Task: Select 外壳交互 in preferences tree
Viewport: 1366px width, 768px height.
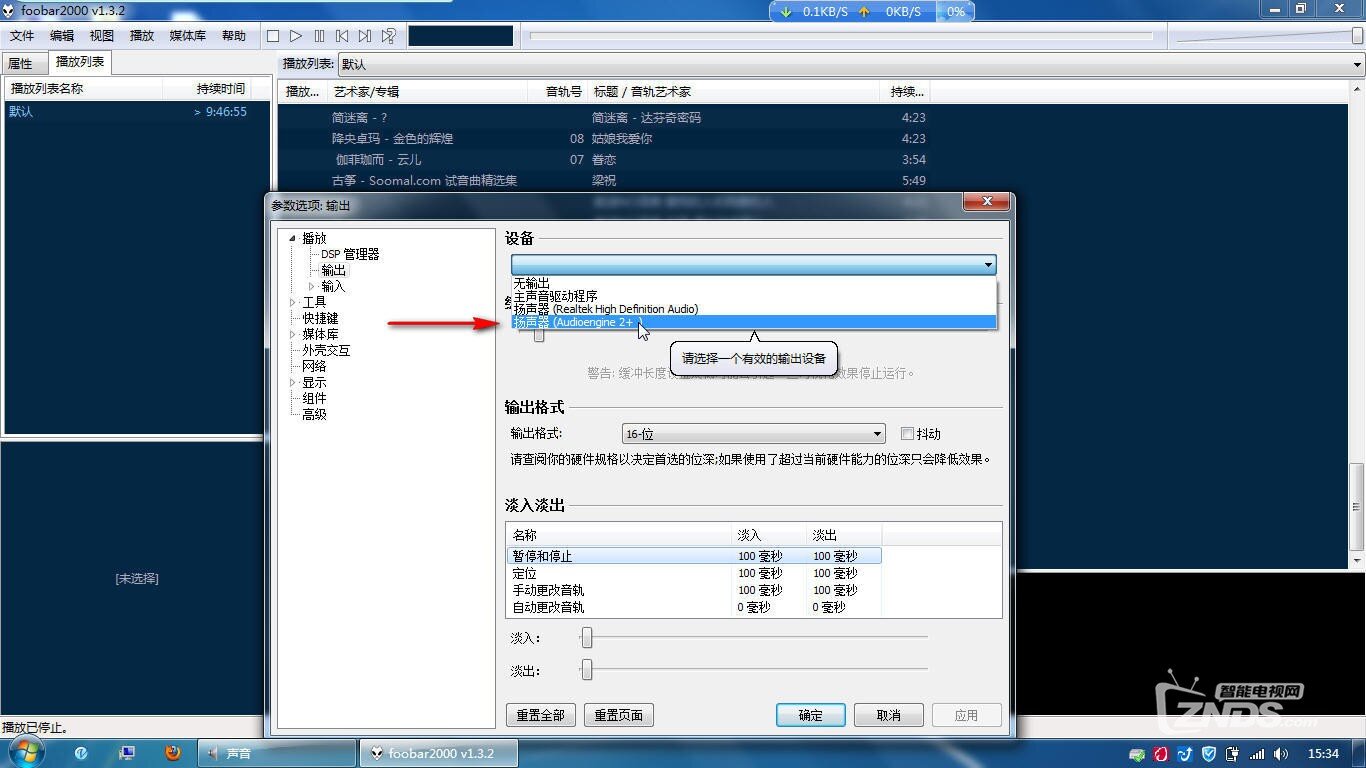Action: 326,350
